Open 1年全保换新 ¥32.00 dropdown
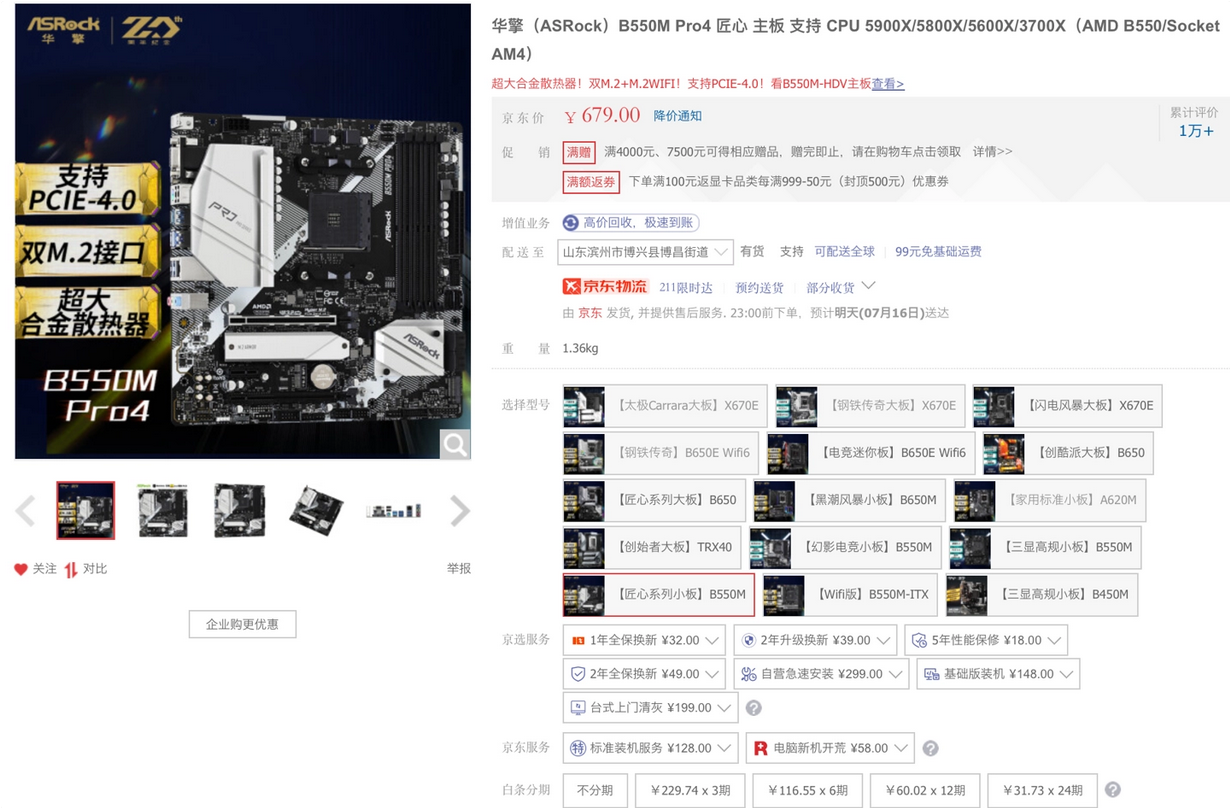The width and height of the screenshot is (1230, 808). pyautogui.click(x=644, y=640)
